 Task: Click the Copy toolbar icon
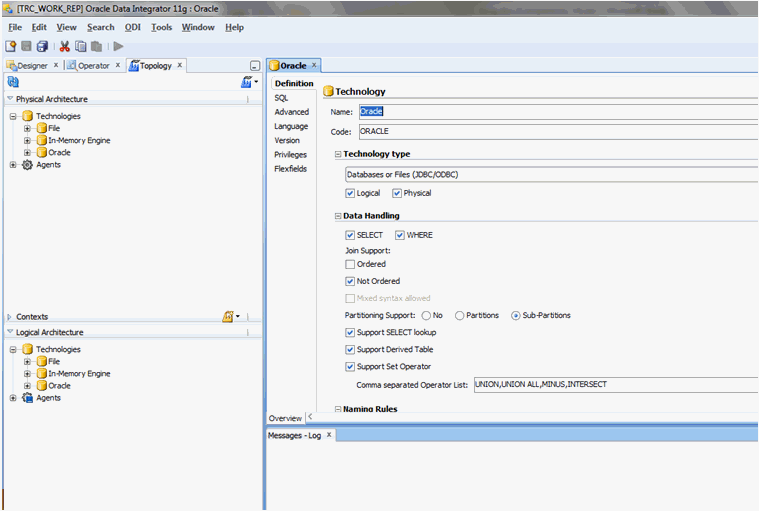80,46
